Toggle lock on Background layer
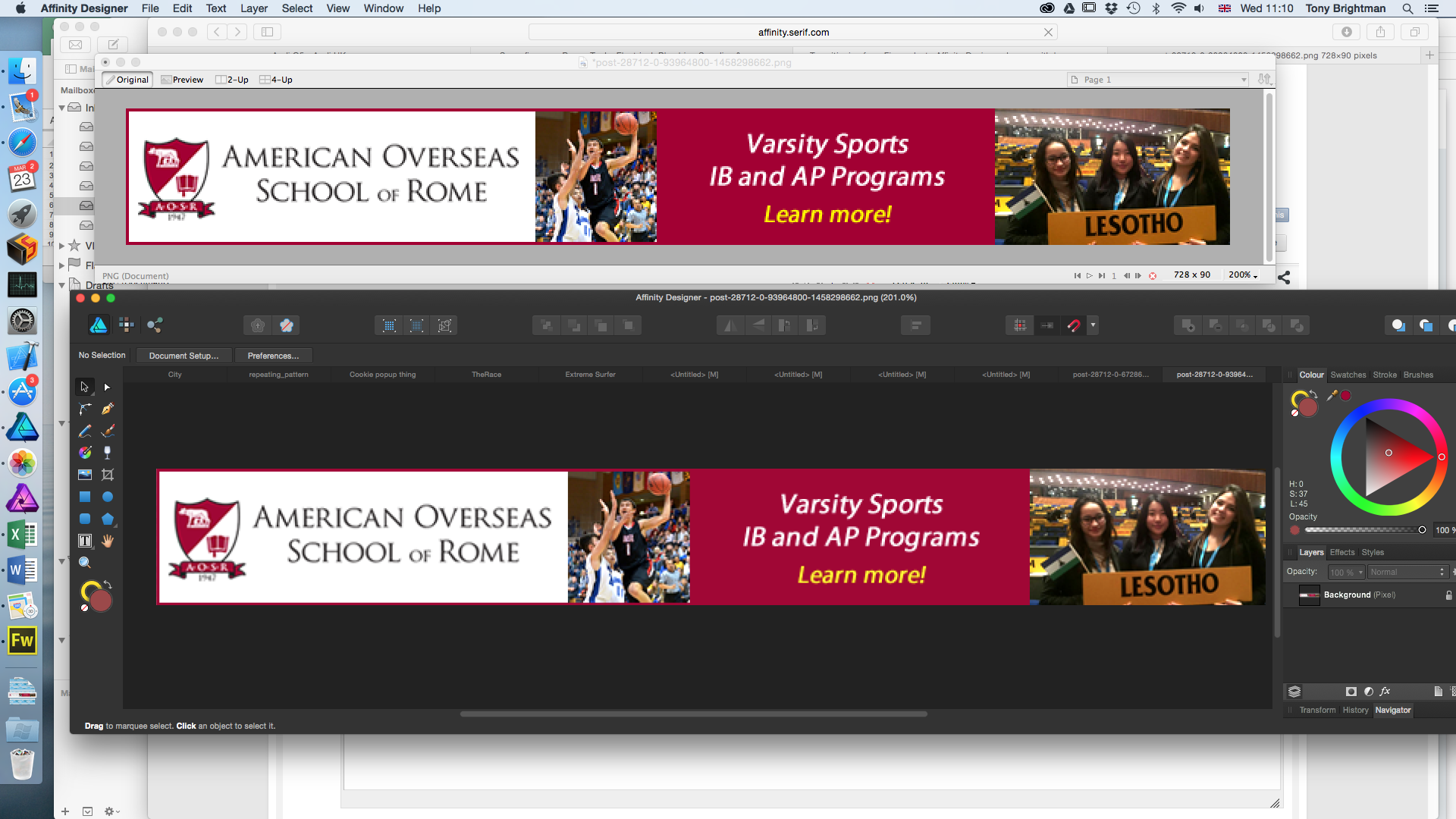1456x819 pixels. pos(1449,595)
